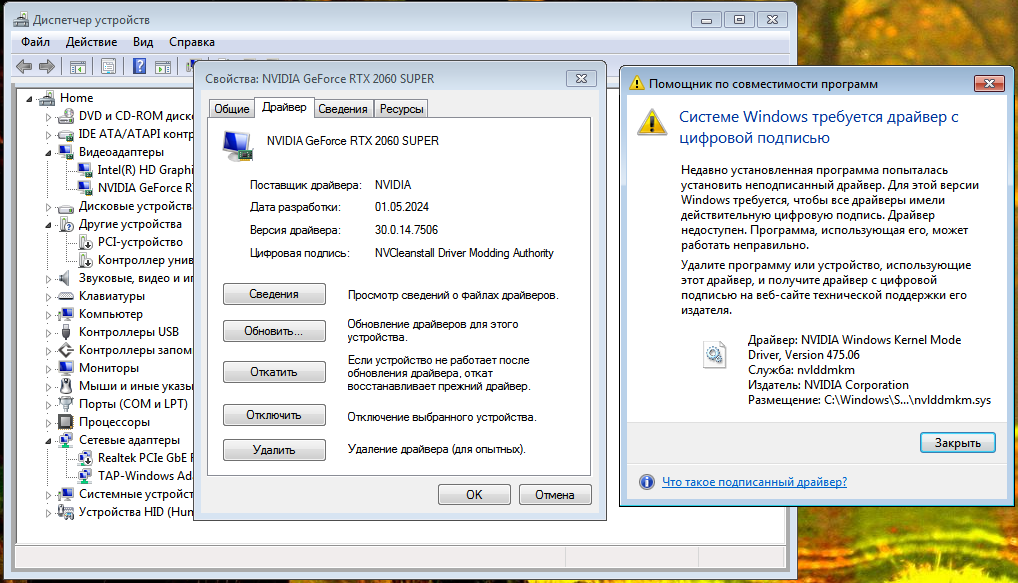This screenshot has width=1018, height=583.
Task: Click the Откатить driver rollback button
Action: click(x=274, y=372)
